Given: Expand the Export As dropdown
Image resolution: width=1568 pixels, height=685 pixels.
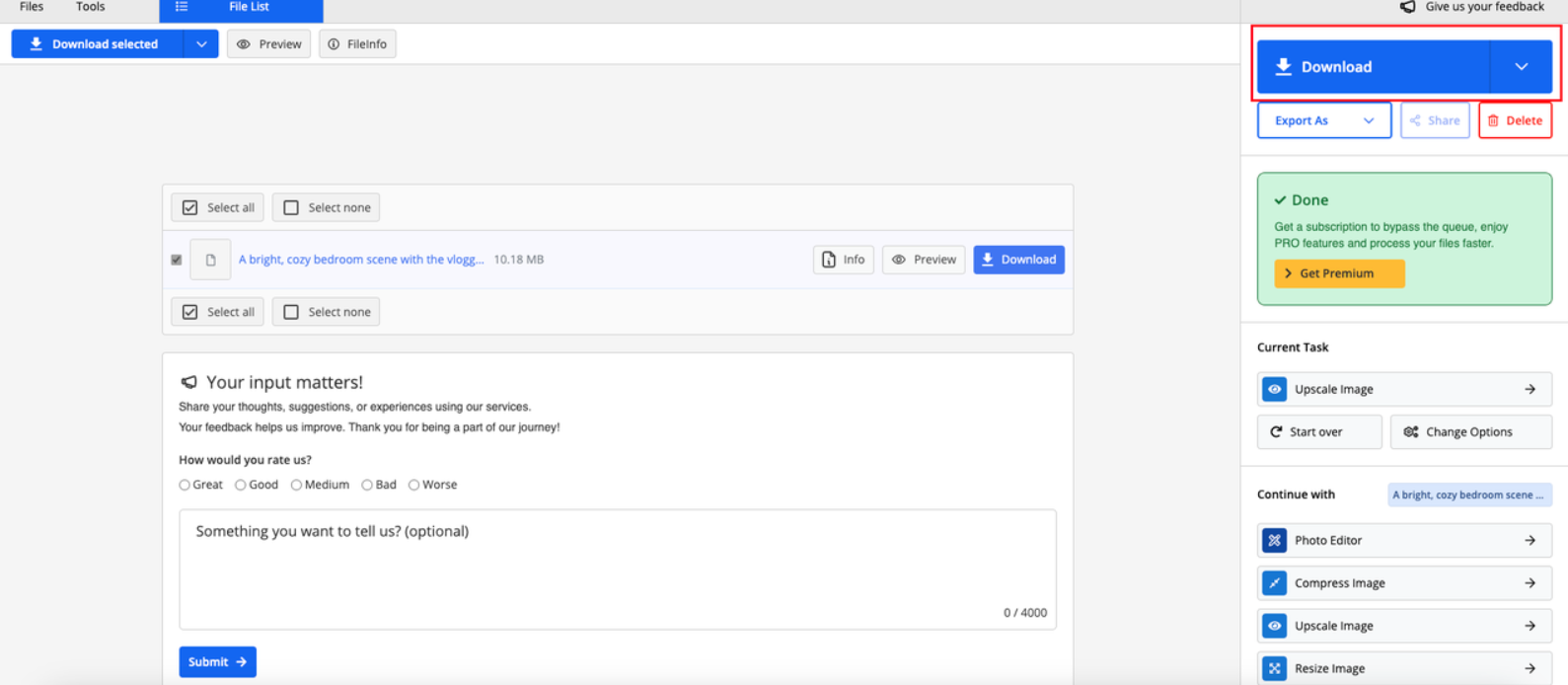Looking at the screenshot, I should [x=1323, y=120].
